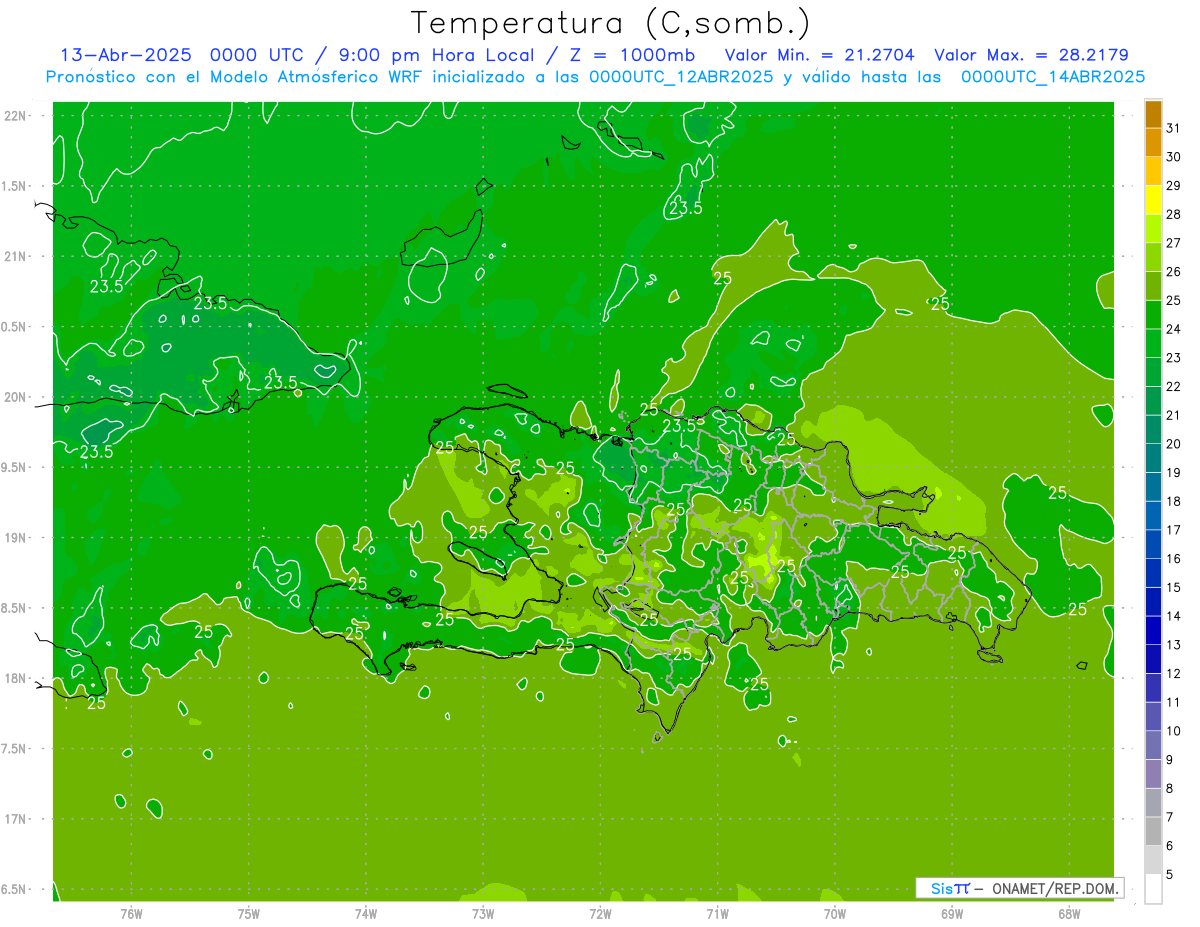Click the "70W" longitude axis label
Image resolution: width=1200 pixels, height=927 pixels.
tap(835, 913)
